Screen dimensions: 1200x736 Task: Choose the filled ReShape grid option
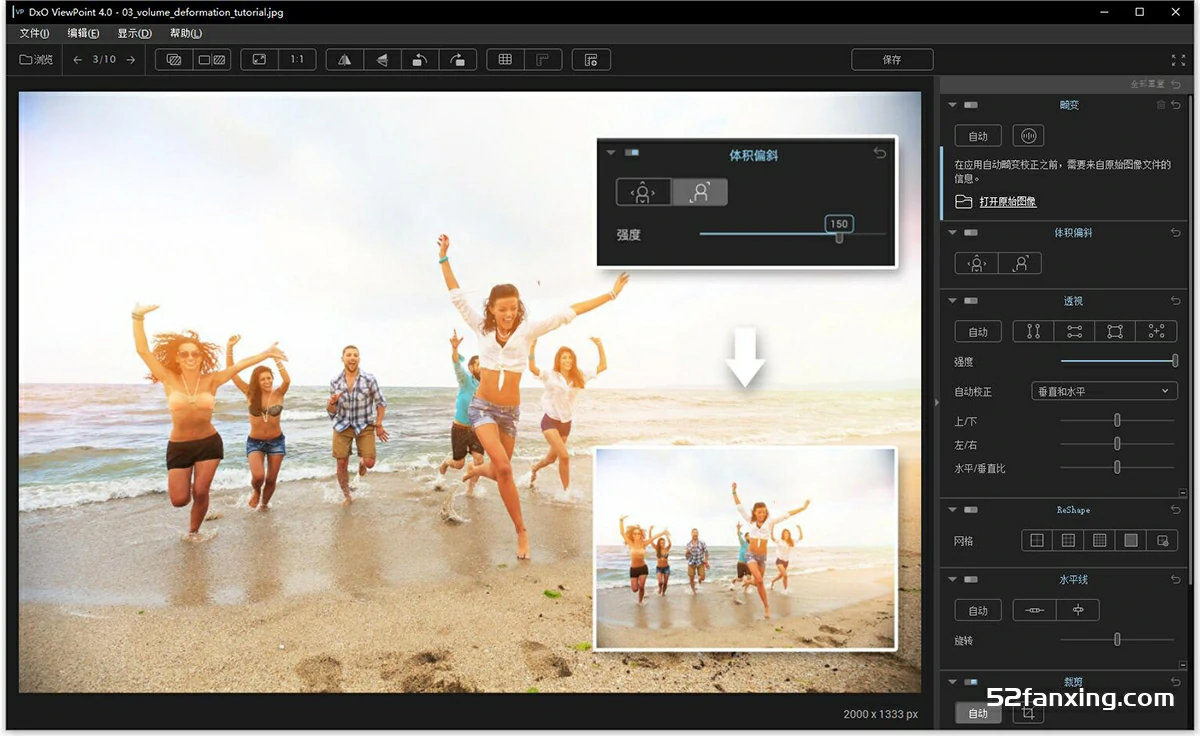pyautogui.click(x=1131, y=540)
